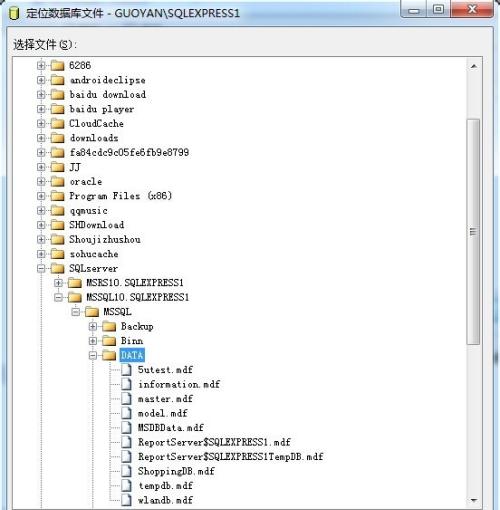This screenshot has height=510, width=500.
Task: Click the oracle folder icon
Action: click(x=57, y=182)
